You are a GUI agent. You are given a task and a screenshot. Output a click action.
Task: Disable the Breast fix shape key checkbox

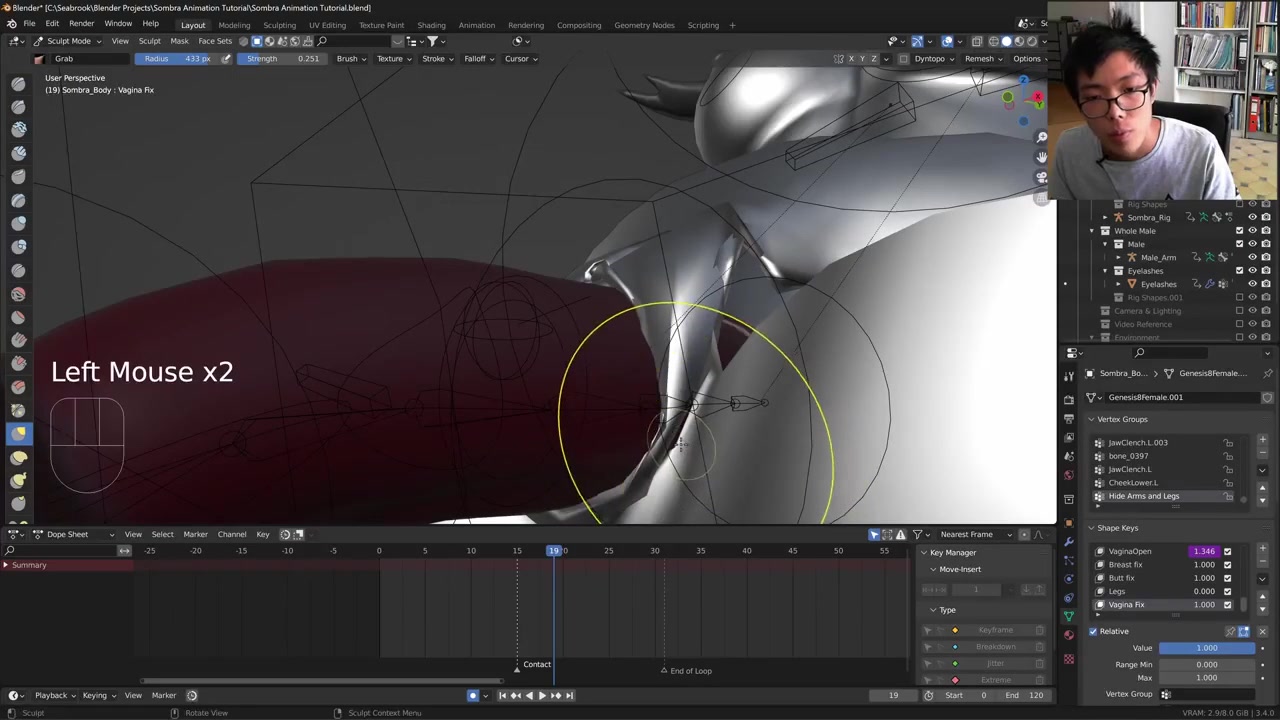pos(1227,565)
